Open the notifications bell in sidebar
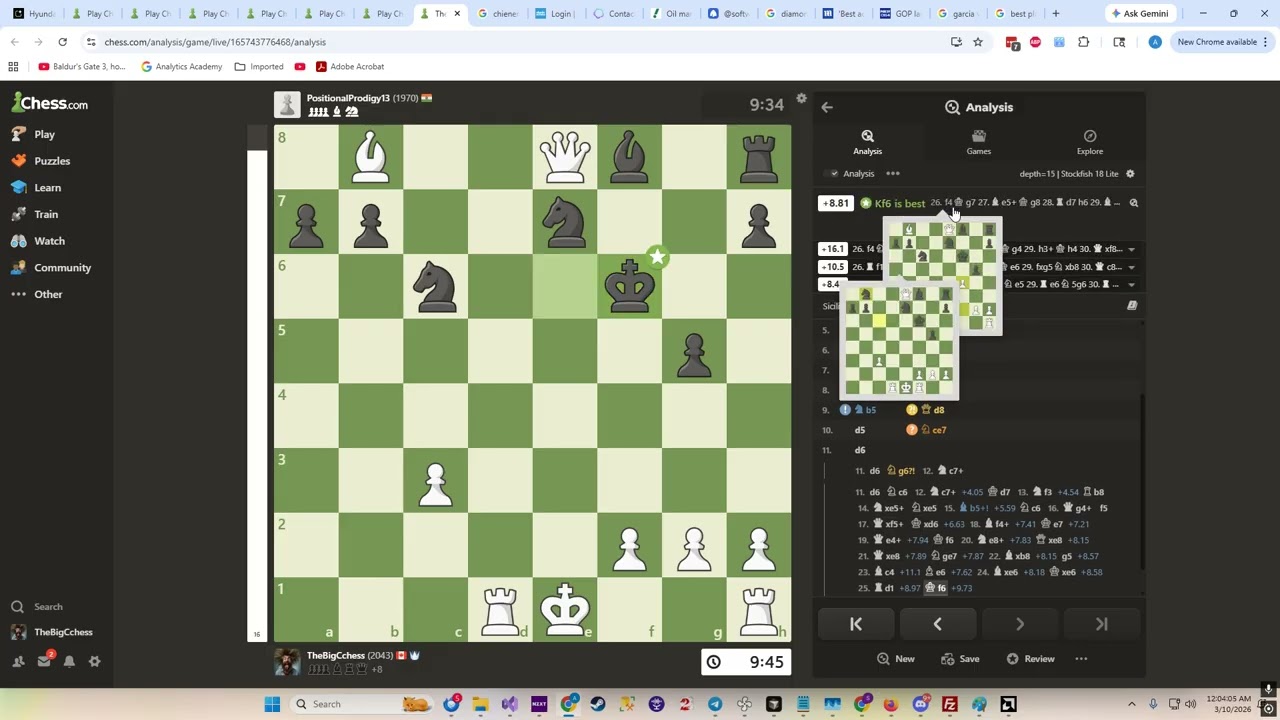This screenshot has width=1280, height=720. [x=69, y=661]
